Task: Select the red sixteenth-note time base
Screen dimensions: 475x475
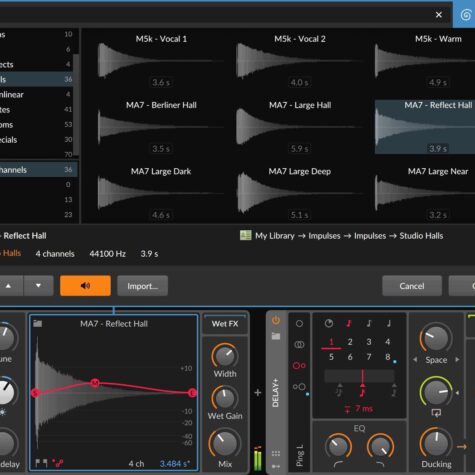Action: [349, 323]
